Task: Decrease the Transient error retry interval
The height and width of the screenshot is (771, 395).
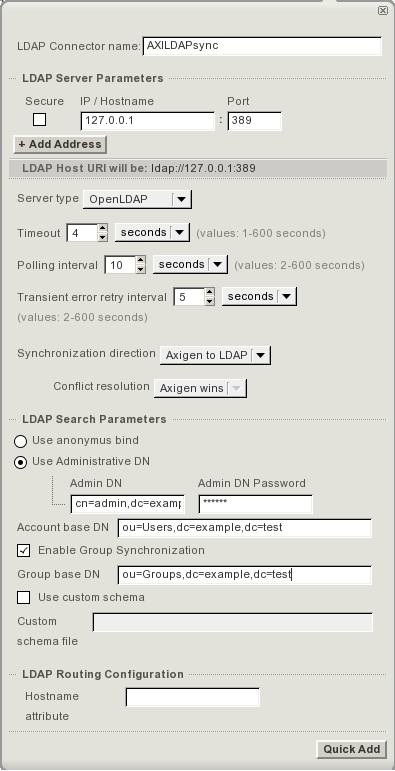Action: [x=210, y=301]
